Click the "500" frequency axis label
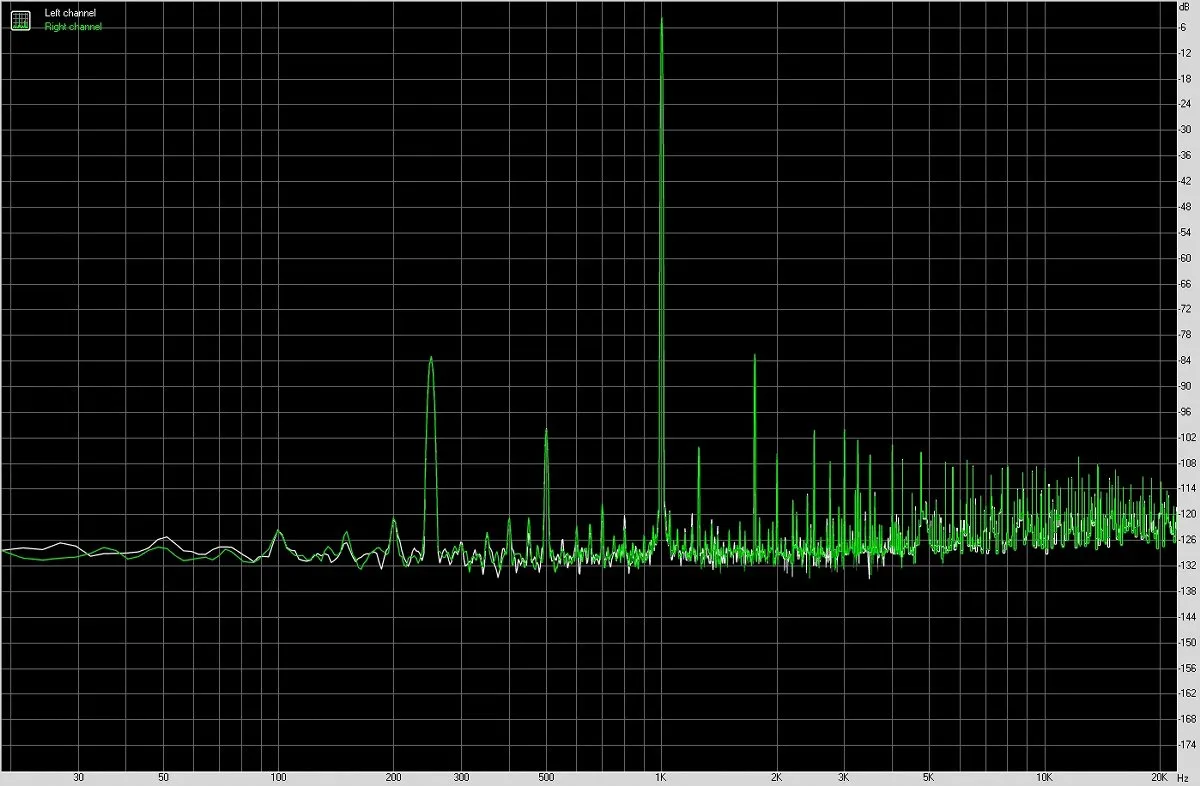 tap(546, 776)
